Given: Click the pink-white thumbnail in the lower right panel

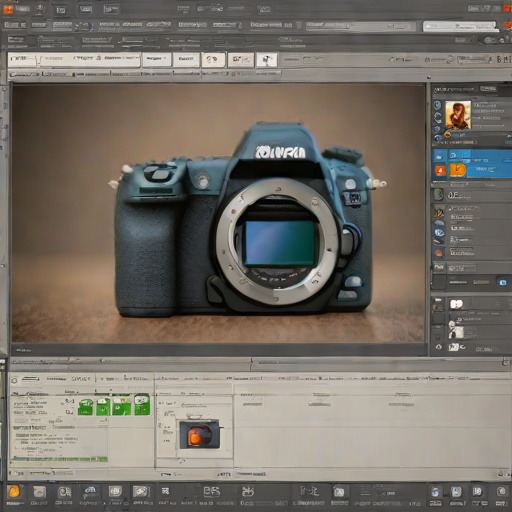Looking at the screenshot, I should click(x=456, y=304).
